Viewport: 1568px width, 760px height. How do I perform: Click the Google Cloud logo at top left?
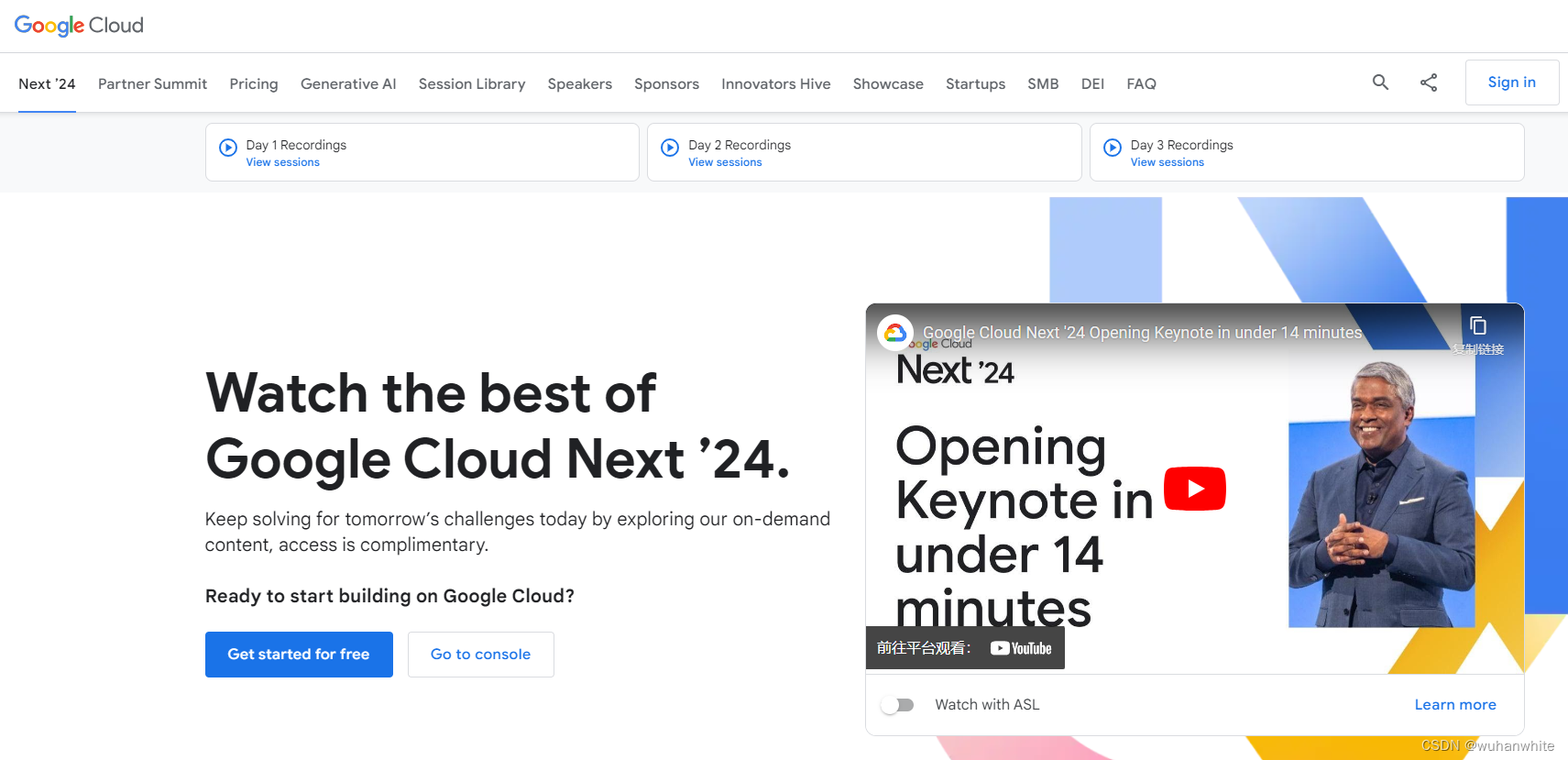point(79,26)
